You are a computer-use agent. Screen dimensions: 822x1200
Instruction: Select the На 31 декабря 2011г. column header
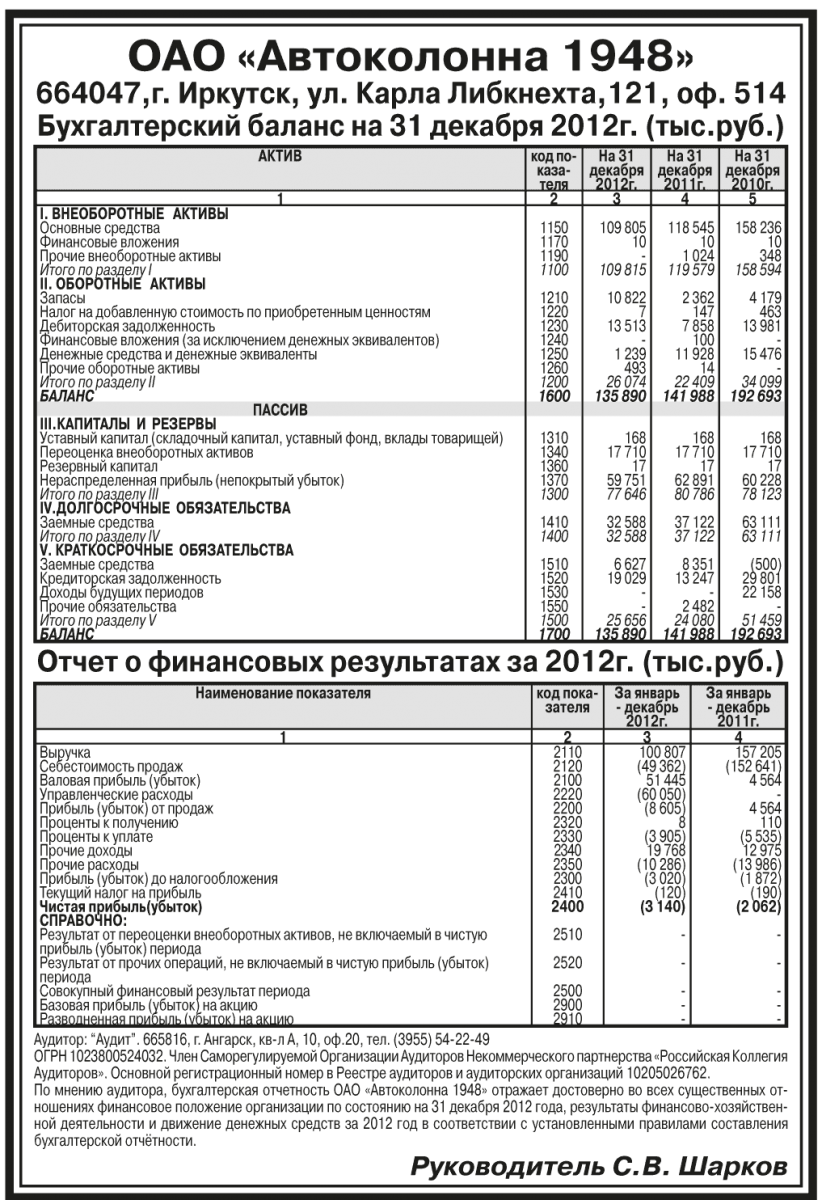coord(683,171)
